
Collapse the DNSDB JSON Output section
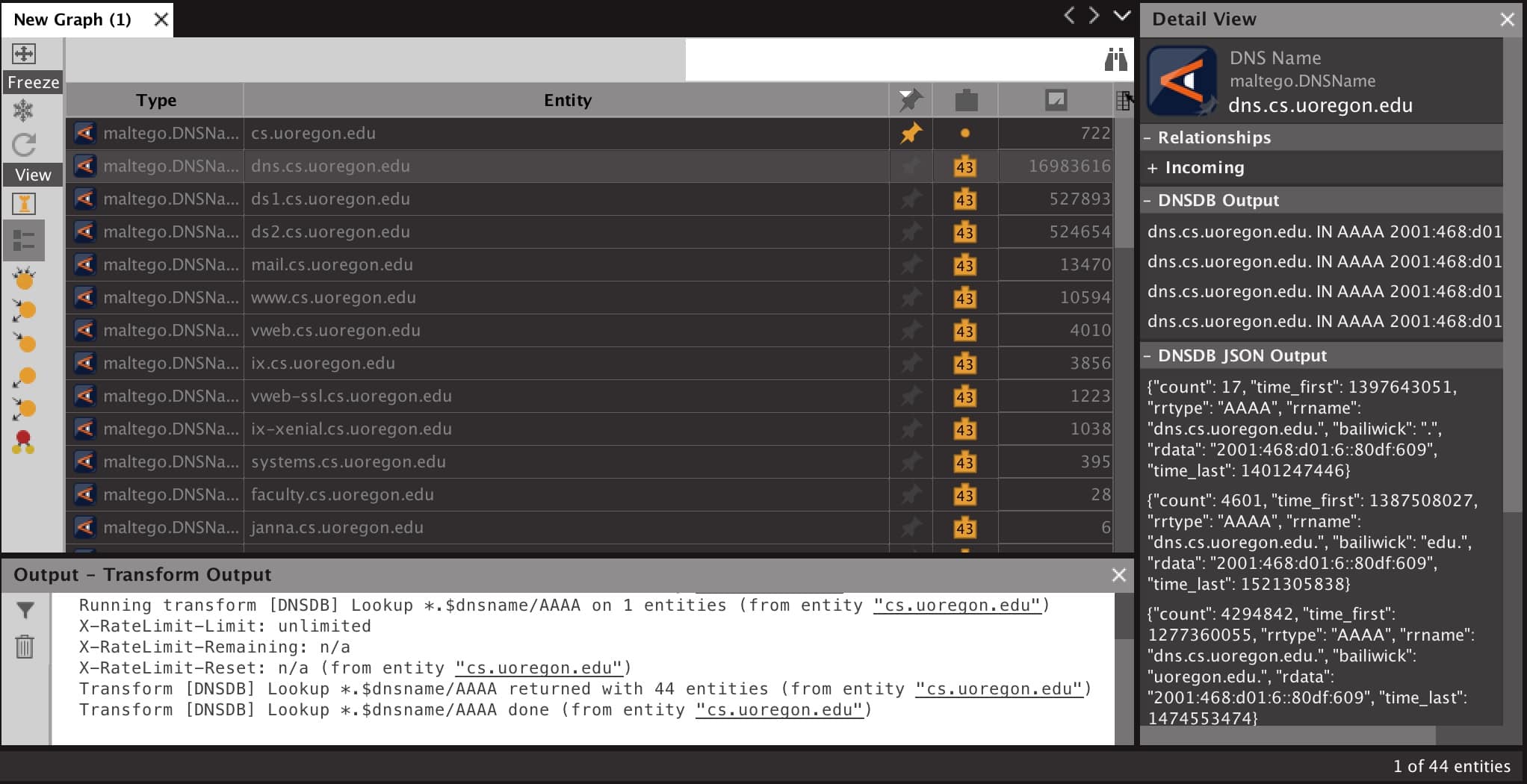tap(1148, 356)
